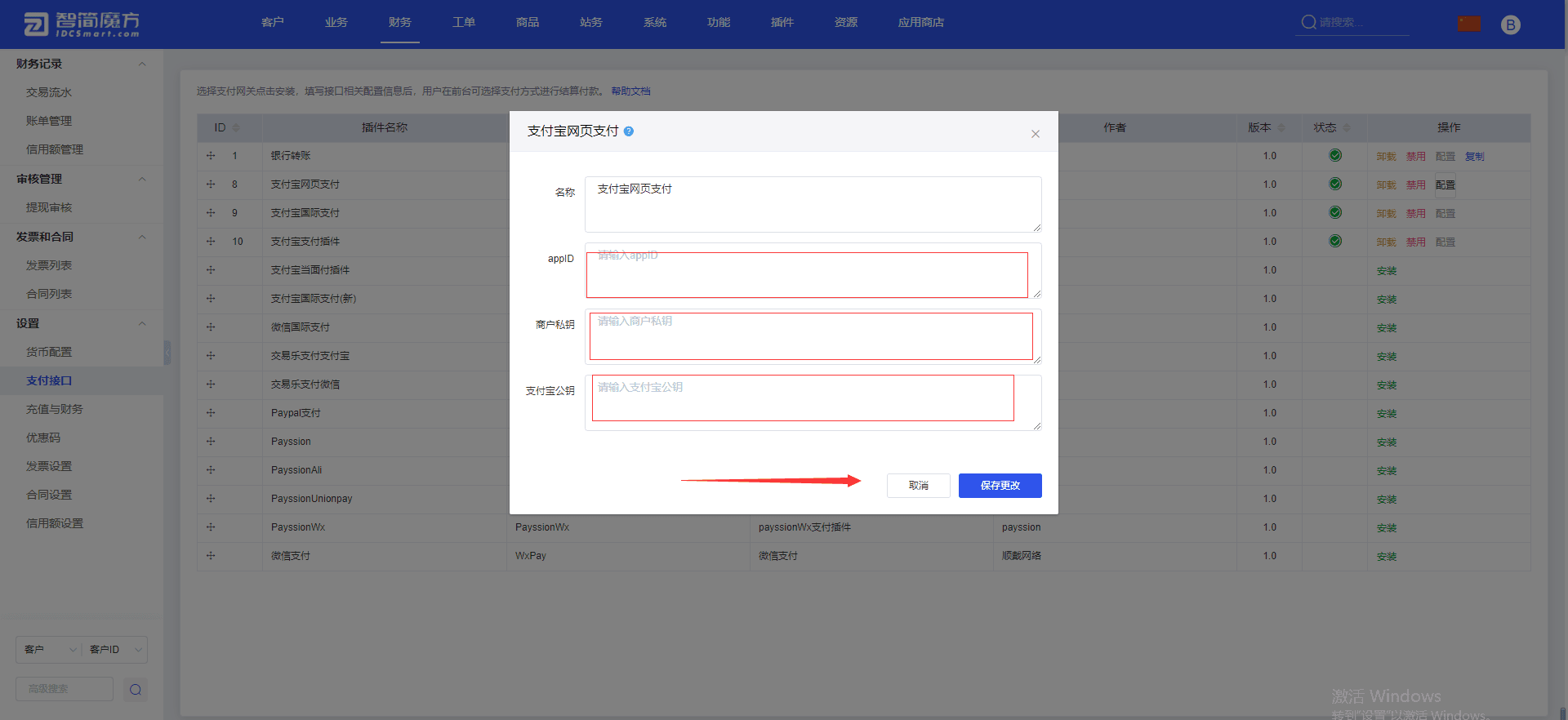The width and height of the screenshot is (1568, 720).
Task: Open the 工单 top menu
Action: point(464,23)
